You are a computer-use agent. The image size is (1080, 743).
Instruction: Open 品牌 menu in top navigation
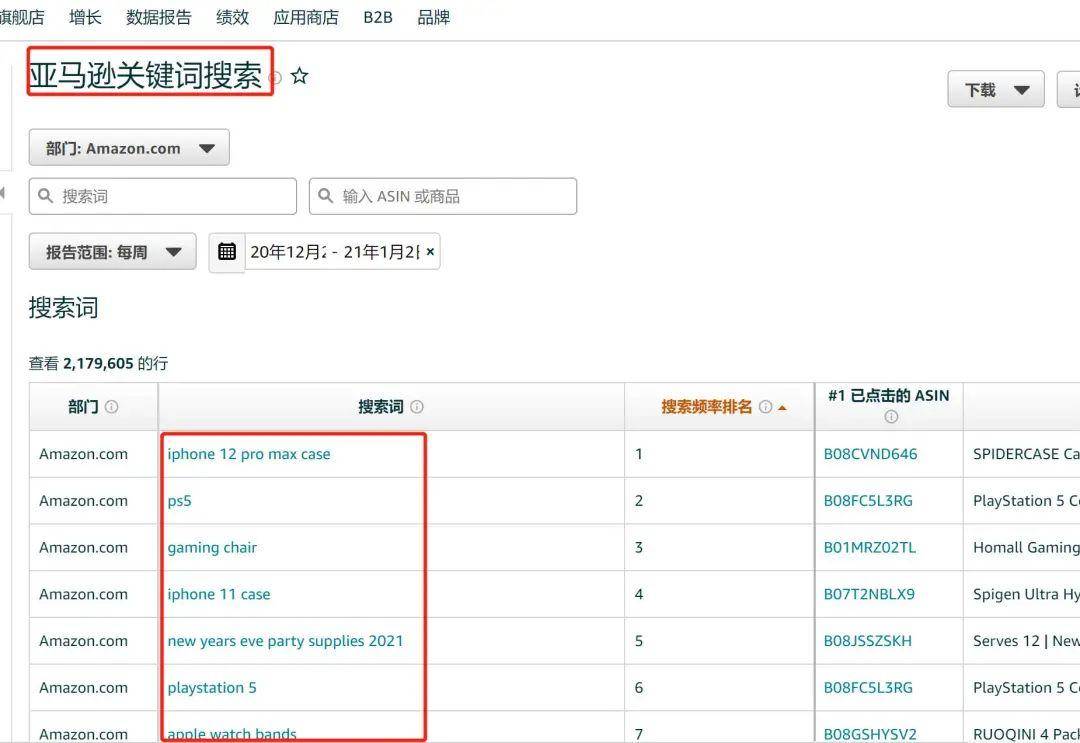click(x=434, y=17)
